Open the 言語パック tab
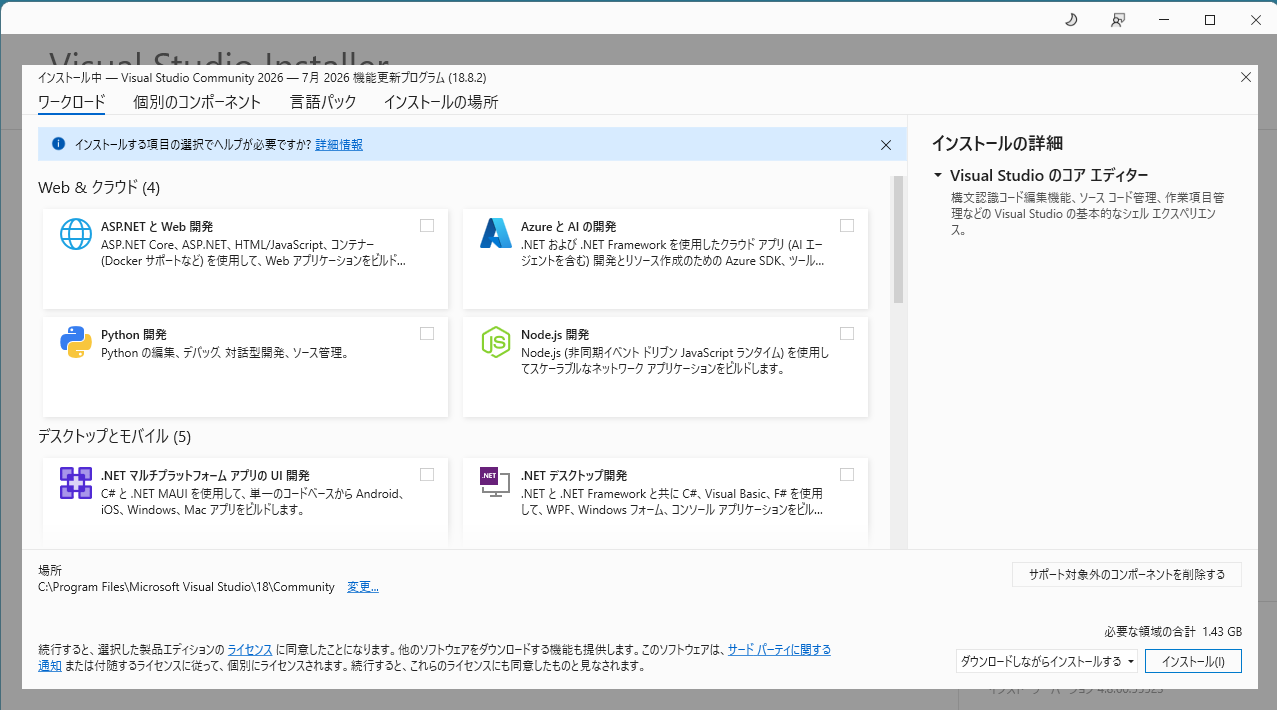Screen dimensions: 1277x710 323,102
